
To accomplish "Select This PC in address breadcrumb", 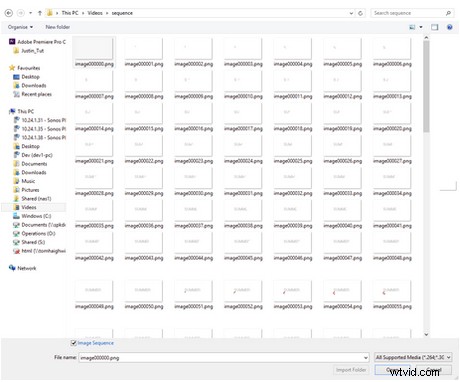I will point(70,13).
